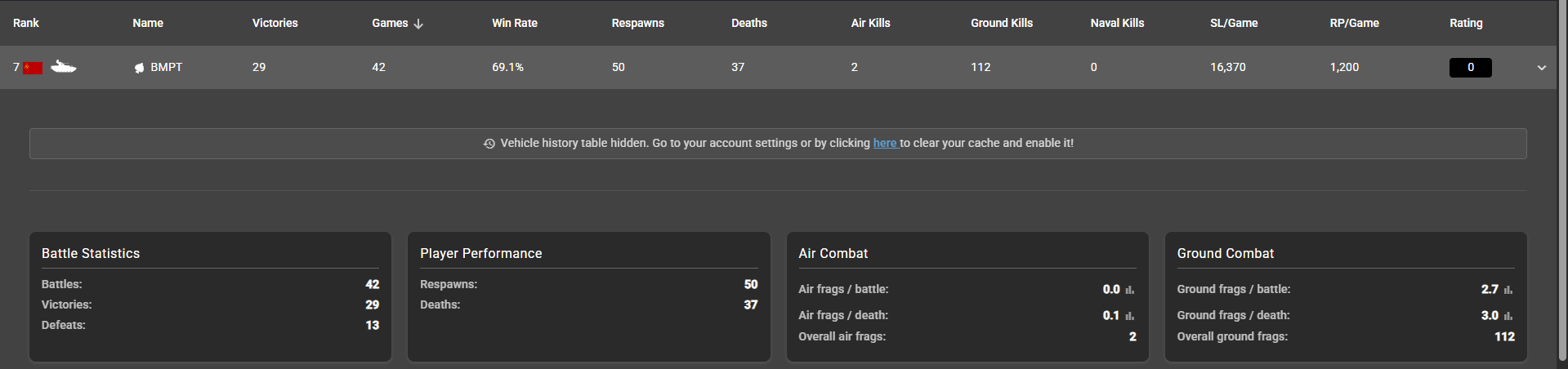
Task: Sort by Victories column header
Action: (x=275, y=23)
